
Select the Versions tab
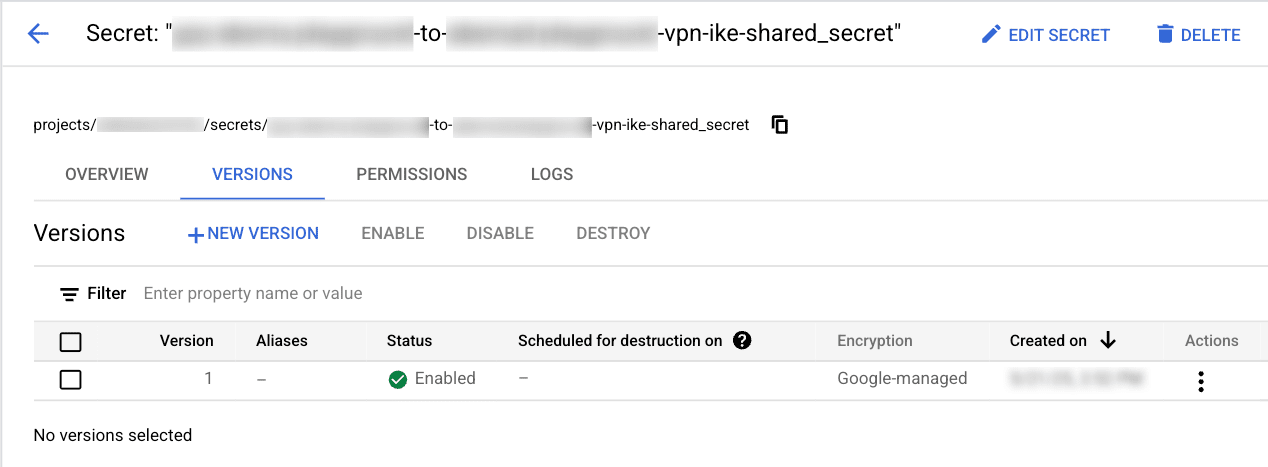click(x=252, y=174)
